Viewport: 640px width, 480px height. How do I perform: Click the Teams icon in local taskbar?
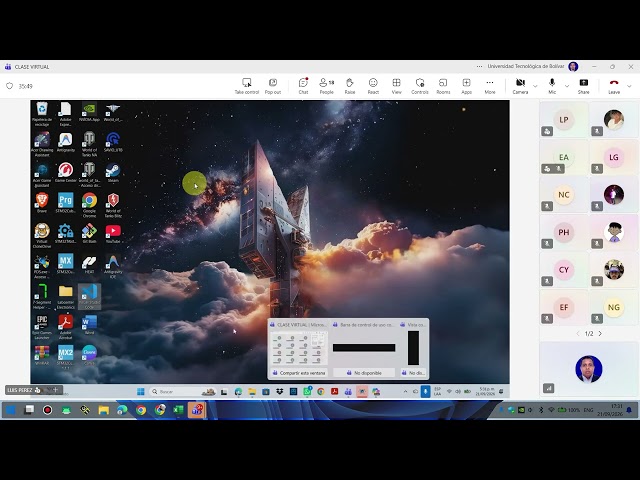[x=197, y=410]
